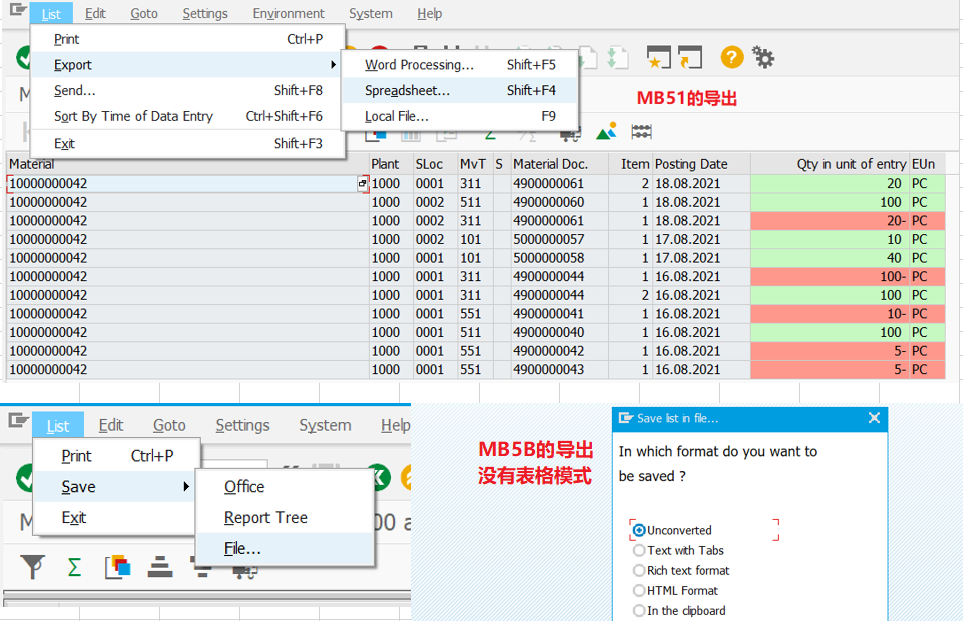The height and width of the screenshot is (621, 963).
Task: Click the Material column header
Action: 188,164
